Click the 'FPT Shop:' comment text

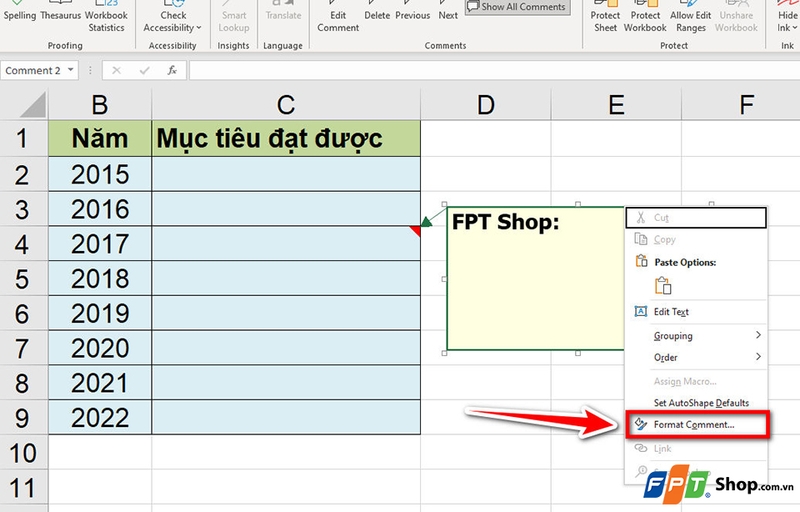pyautogui.click(x=505, y=222)
